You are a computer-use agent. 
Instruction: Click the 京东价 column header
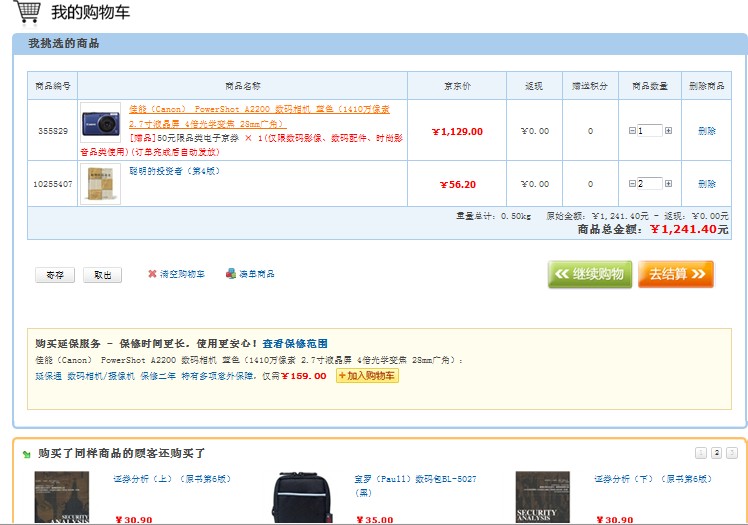tap(457, 86)
